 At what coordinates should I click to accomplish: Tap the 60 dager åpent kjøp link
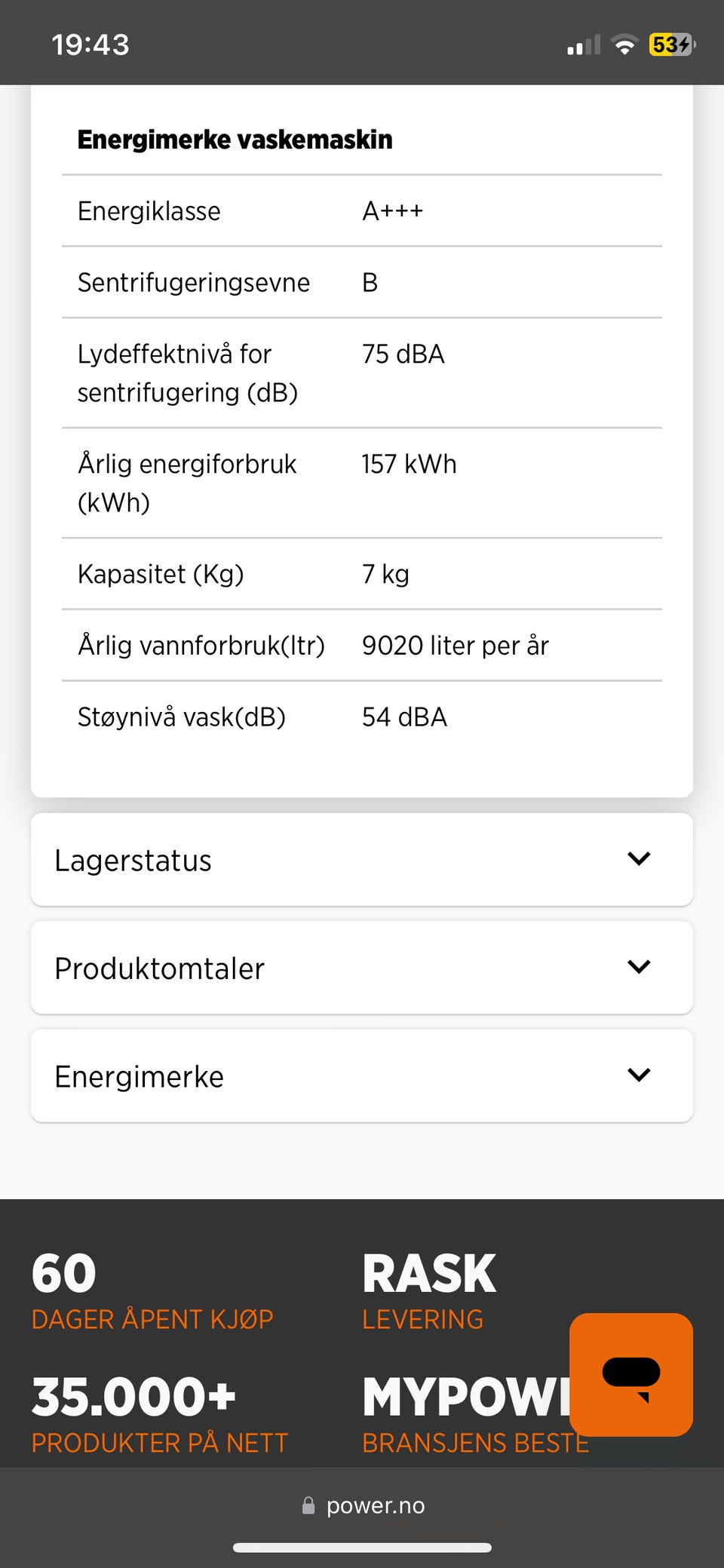click(152, 1290)
